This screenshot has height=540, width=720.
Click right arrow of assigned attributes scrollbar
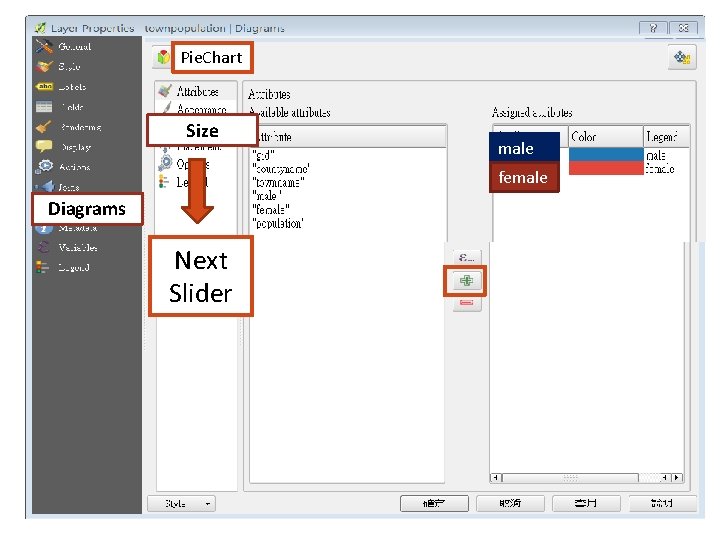pos(677,478)
